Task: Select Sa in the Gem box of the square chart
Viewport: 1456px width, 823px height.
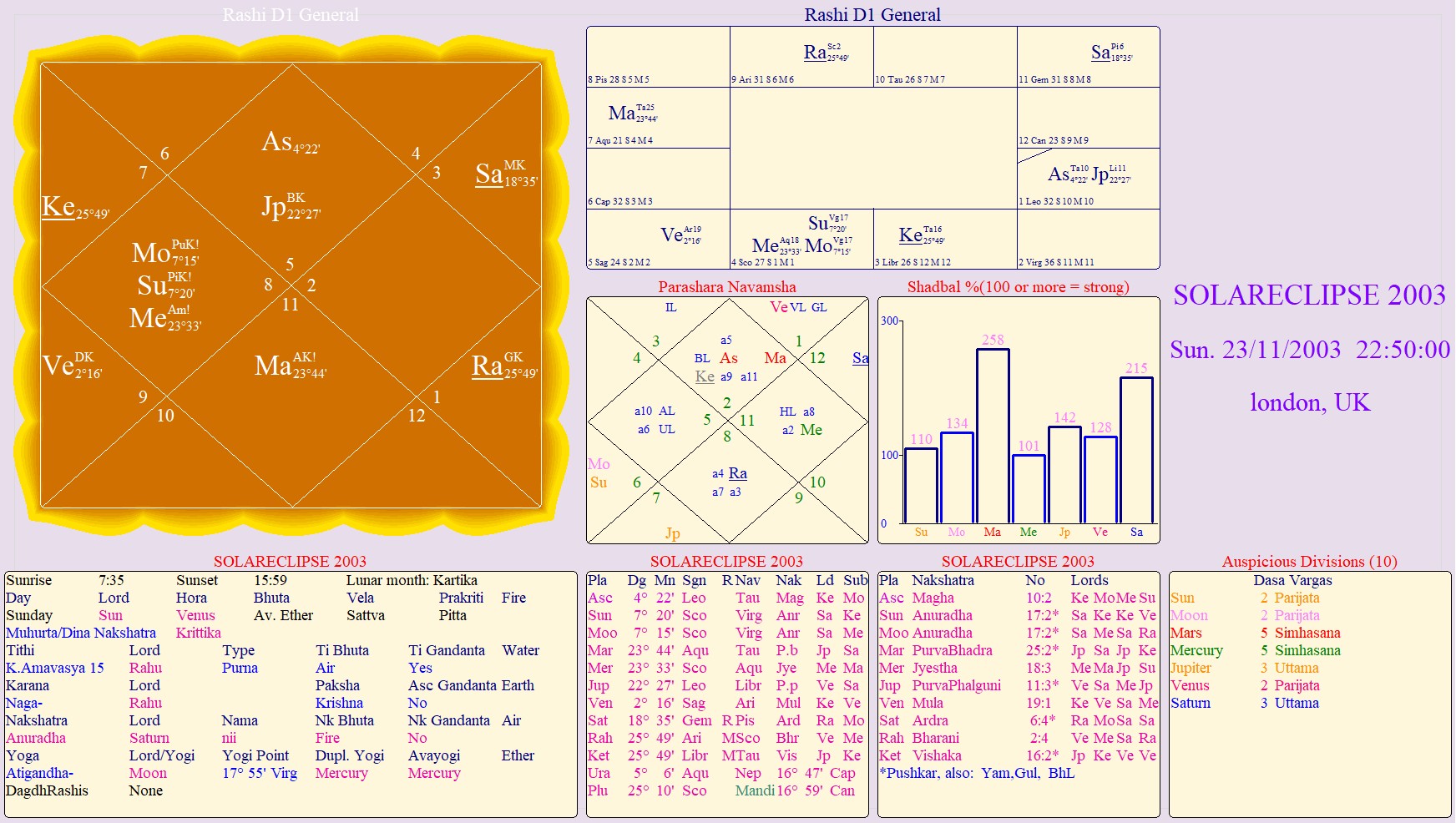Action: click(1112, 53)
